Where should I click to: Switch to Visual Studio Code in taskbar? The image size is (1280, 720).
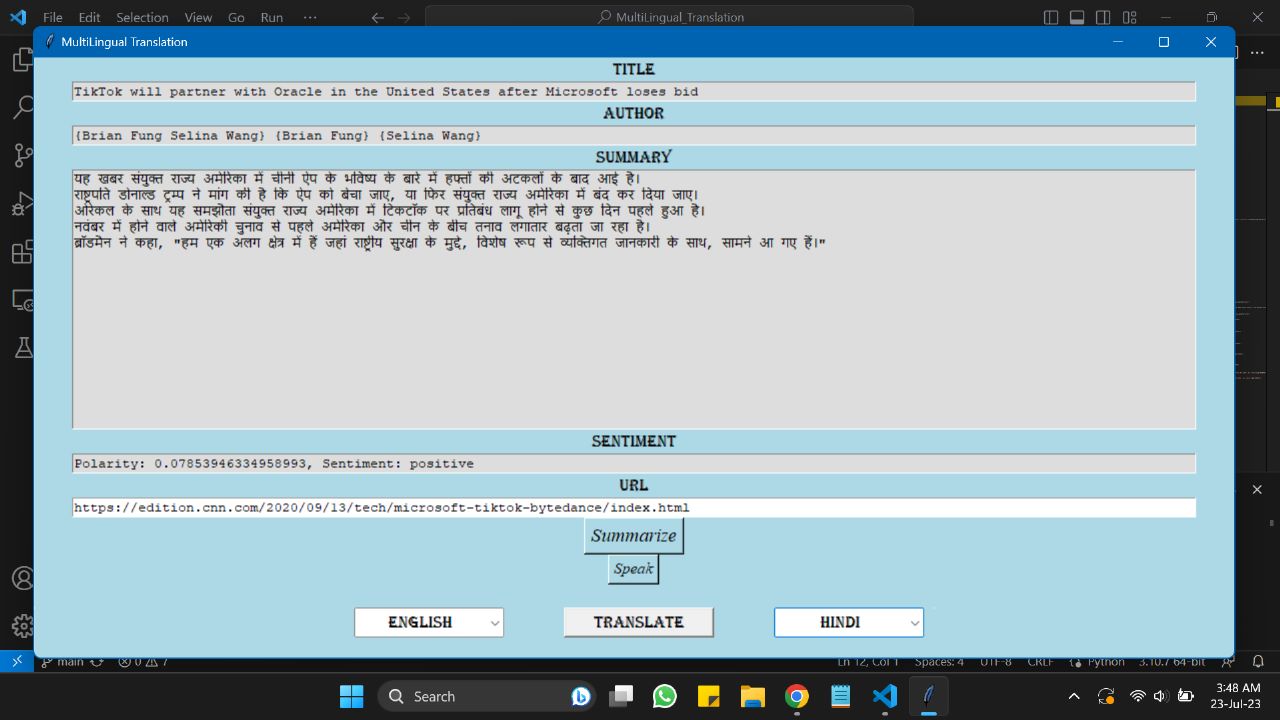[x=884, y=696]
